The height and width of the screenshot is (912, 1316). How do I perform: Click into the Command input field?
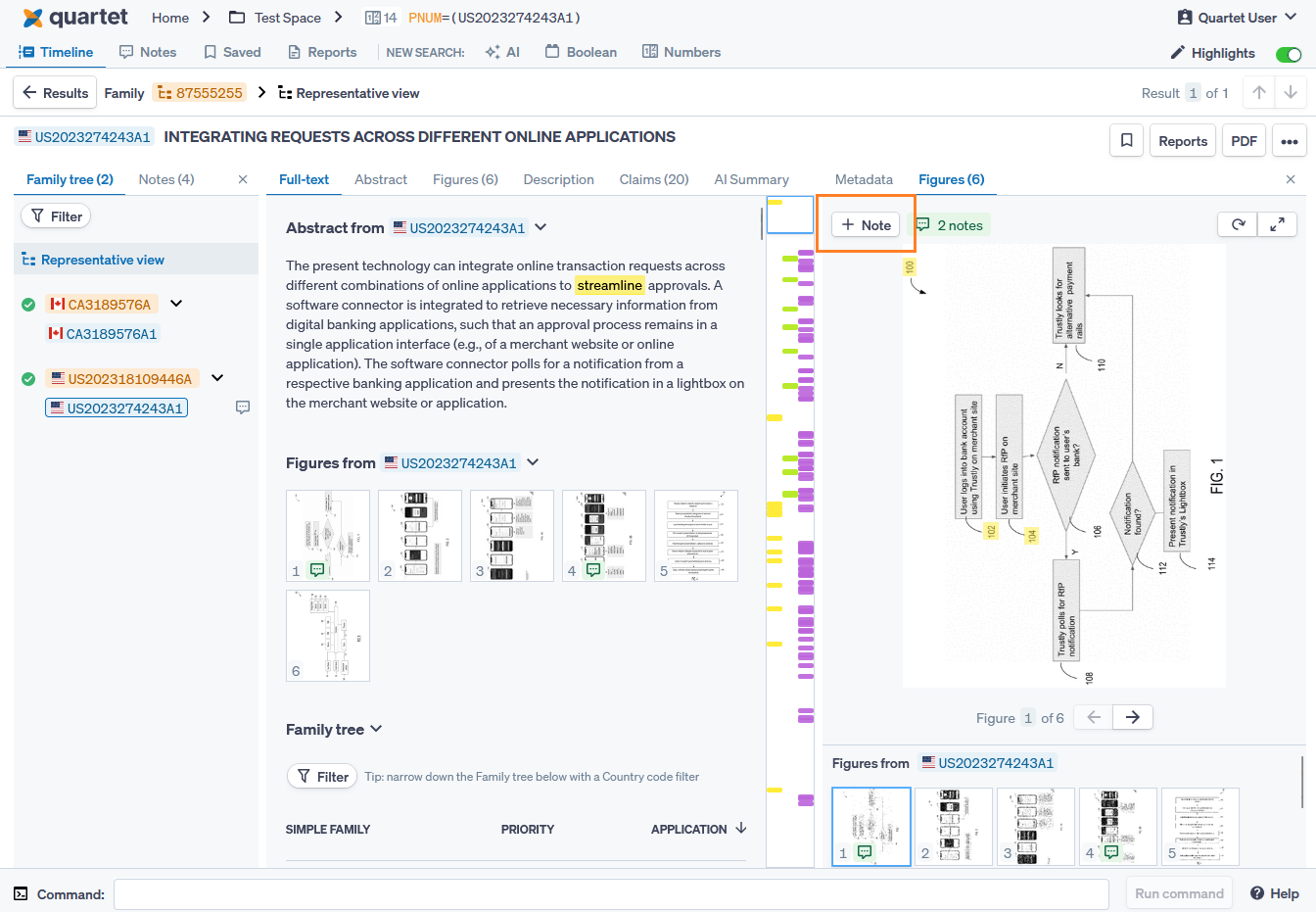(x=610, y=894)
